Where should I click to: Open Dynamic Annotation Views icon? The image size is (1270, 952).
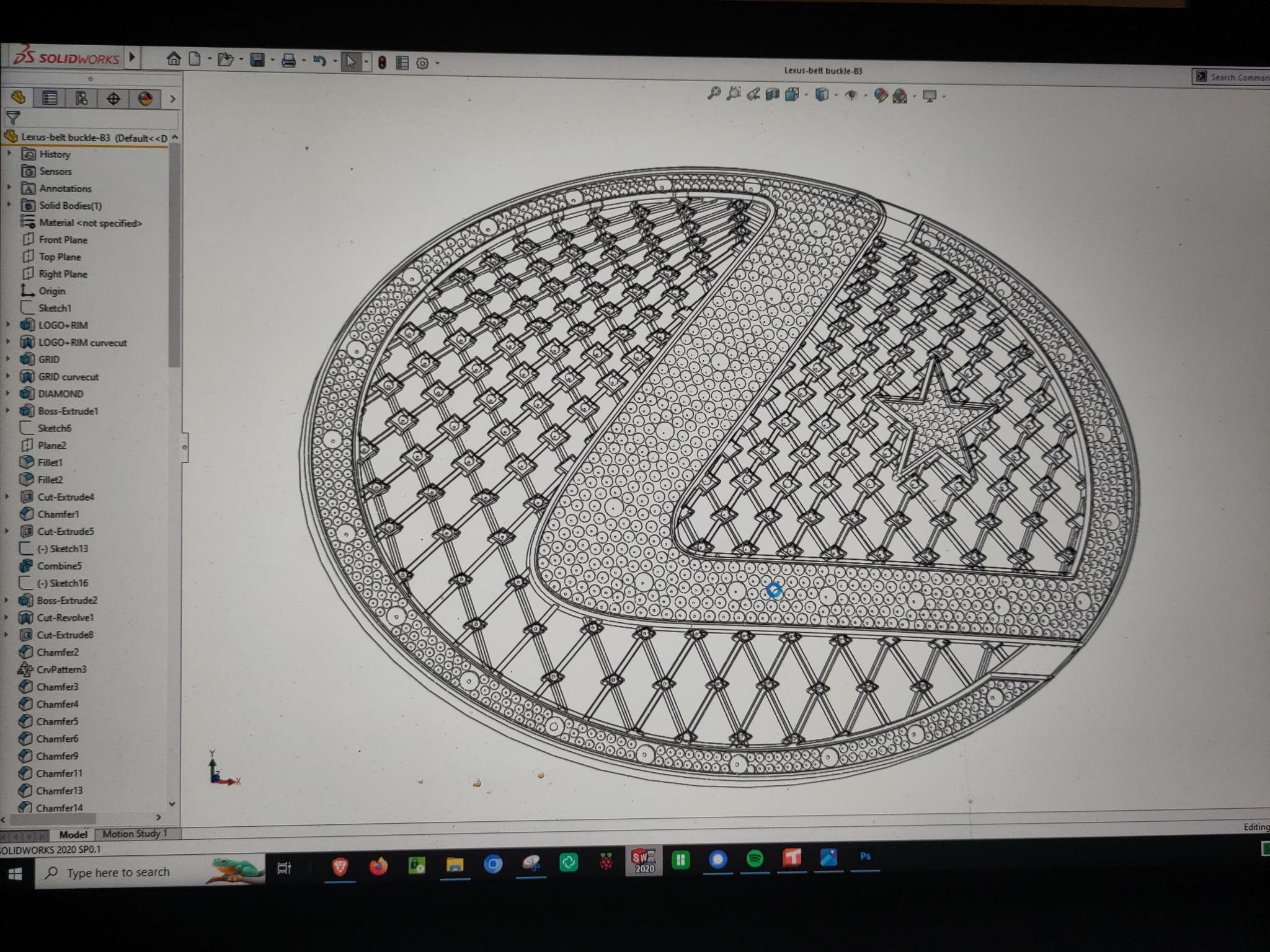click(792, 94)
